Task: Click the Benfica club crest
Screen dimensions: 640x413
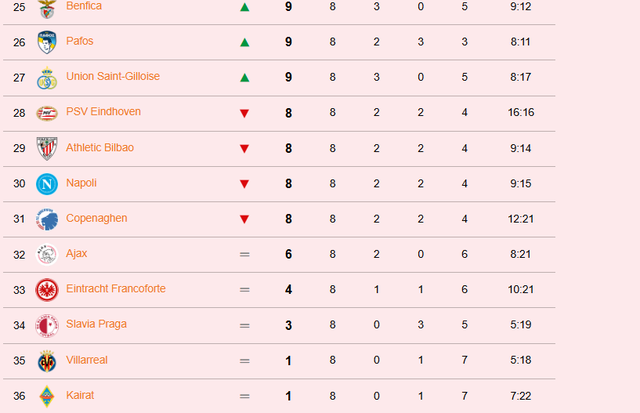Action: tap(47, 9)
